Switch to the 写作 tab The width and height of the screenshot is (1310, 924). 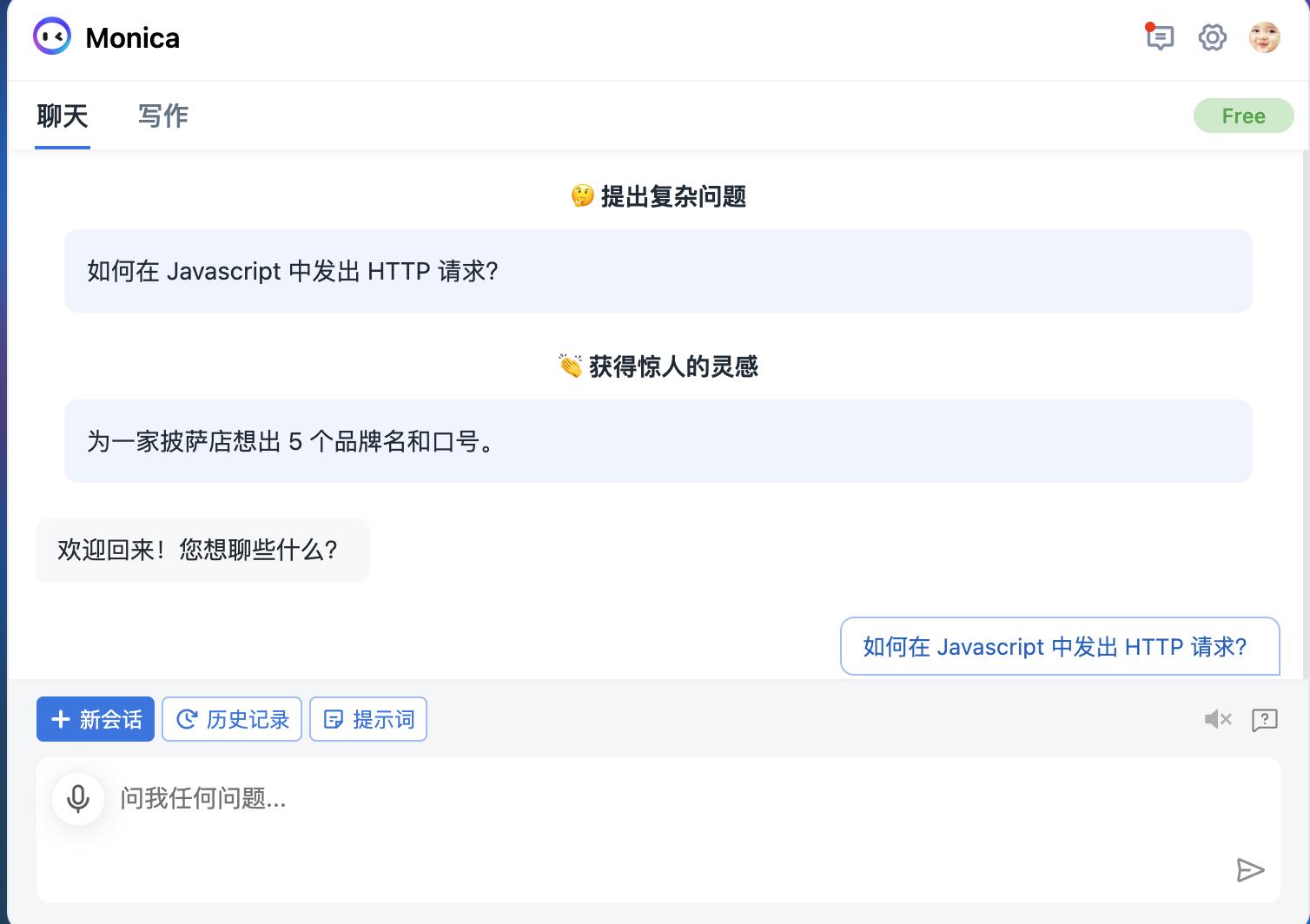(x=163, y=116)
